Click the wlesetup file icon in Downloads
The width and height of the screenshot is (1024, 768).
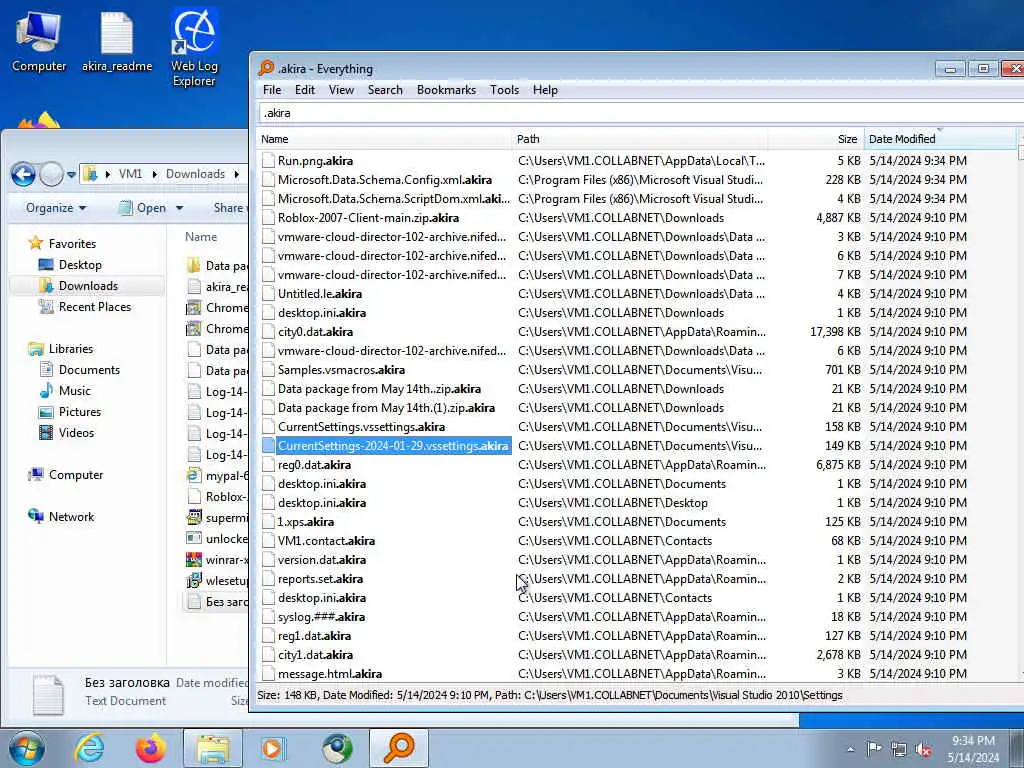pos(193,581)
